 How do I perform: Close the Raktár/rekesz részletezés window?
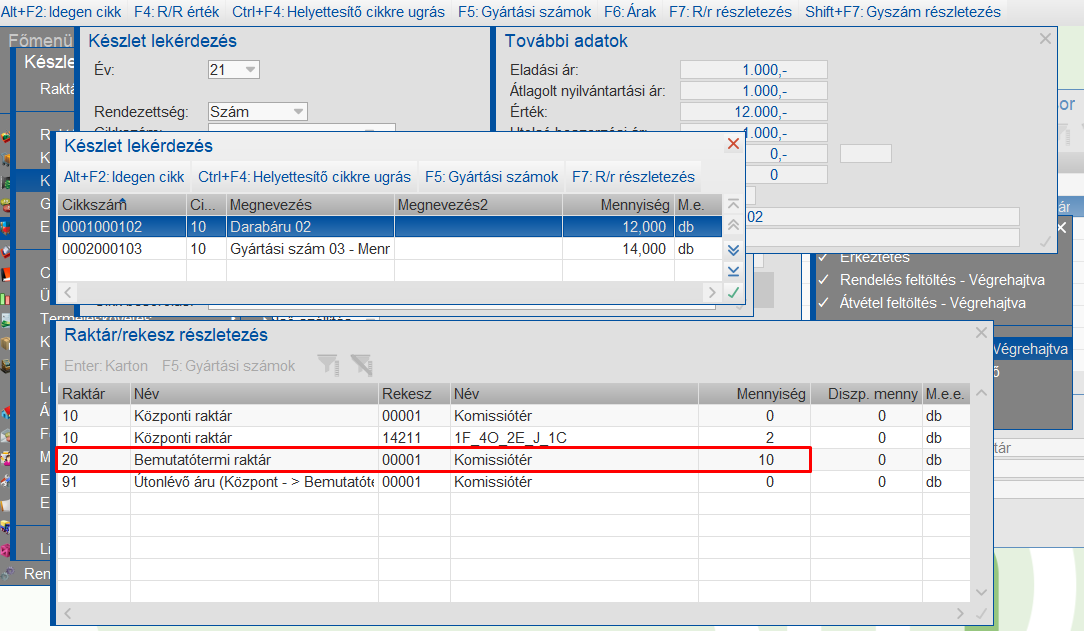click(x=981, y=333)
